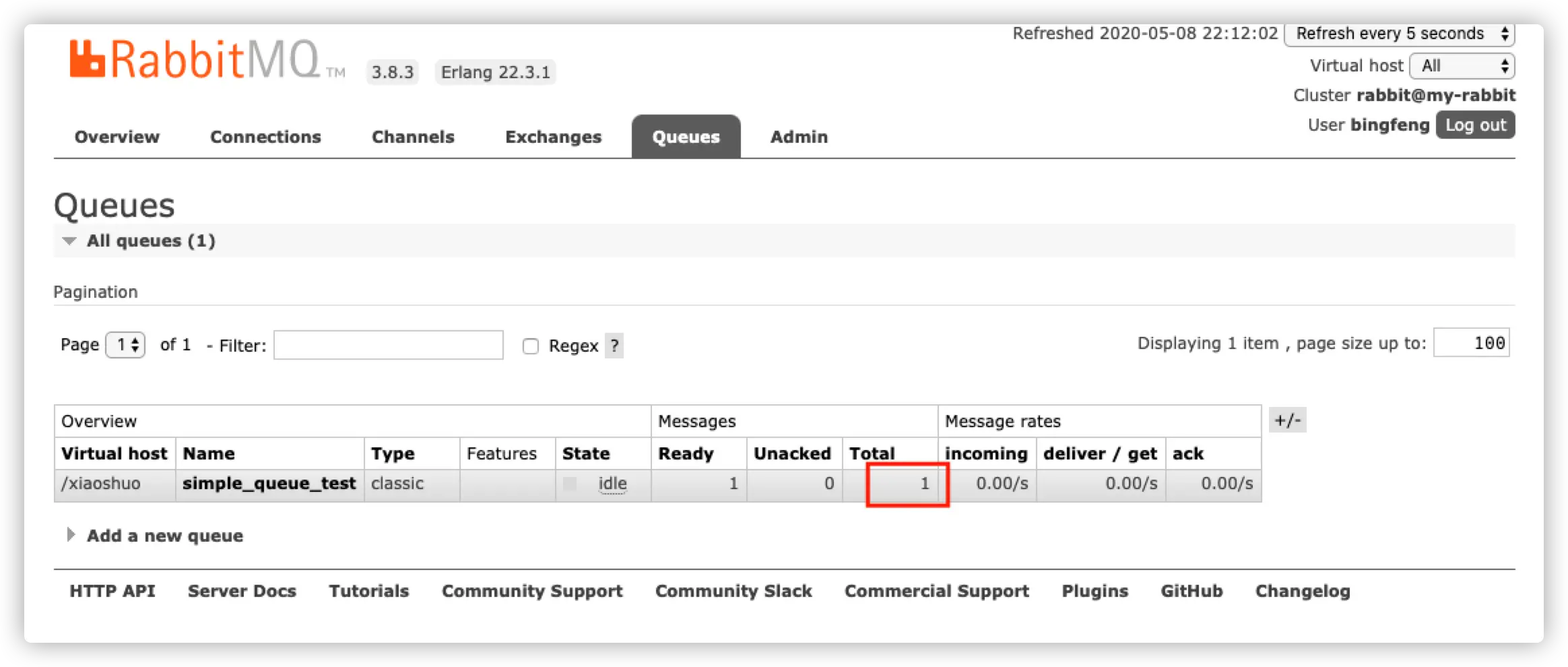Viewport: 1568px width, 667px height.
Task: Open the simple_queue_test queue
Action: pos(269,484)
